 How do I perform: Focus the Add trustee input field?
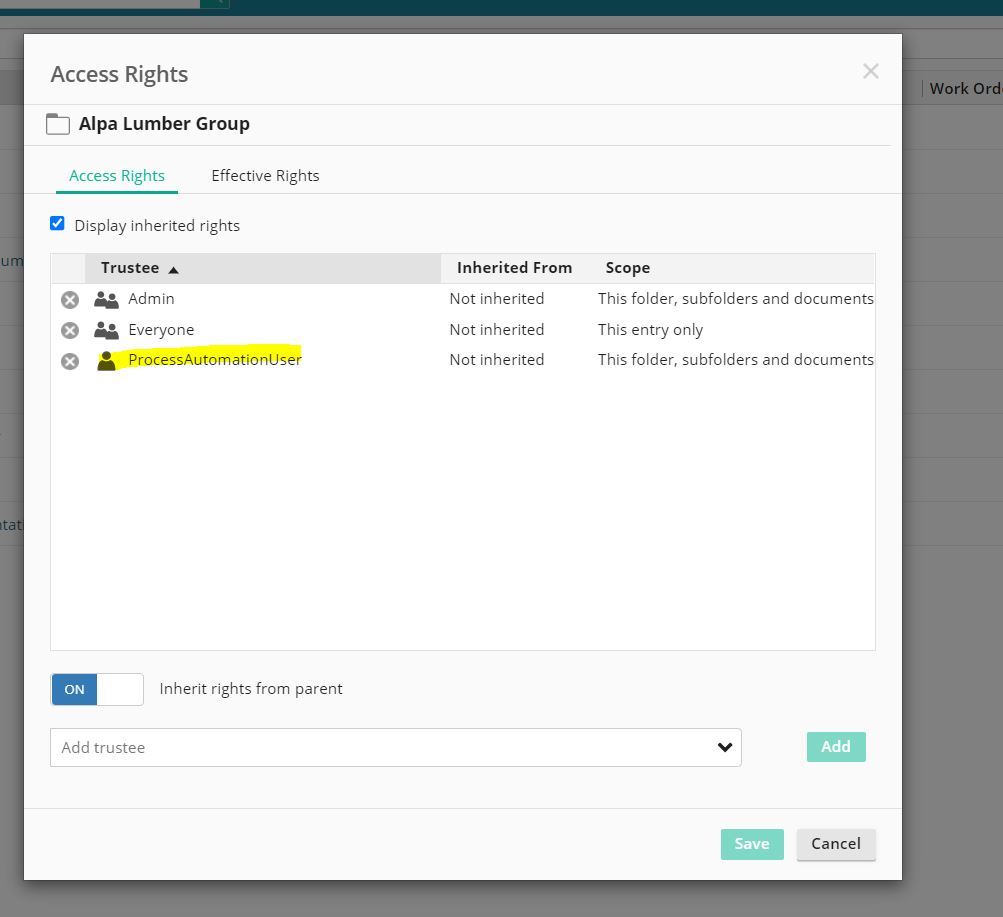pyautogui.click(x=380, y=748)
